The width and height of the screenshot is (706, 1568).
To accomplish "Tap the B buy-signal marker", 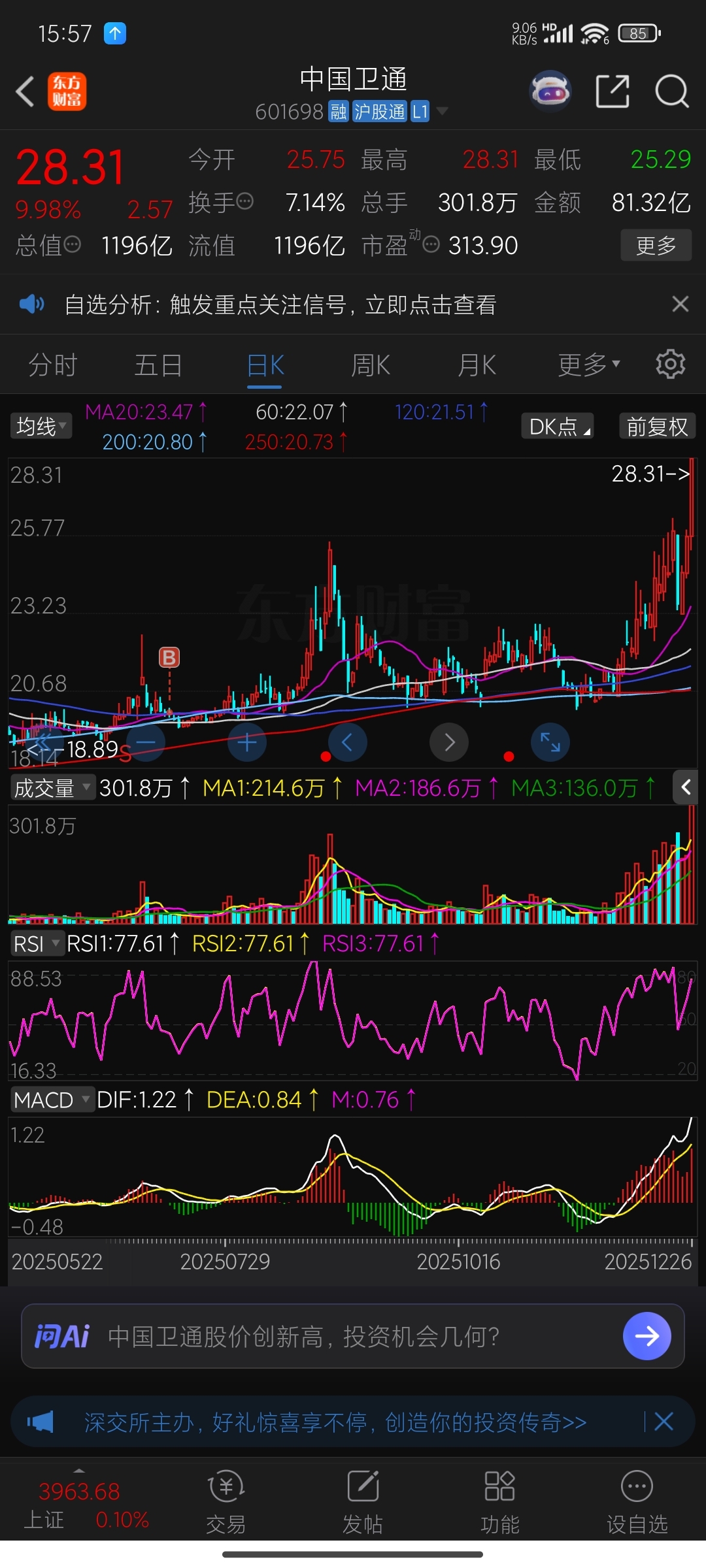I will point(169,657).
